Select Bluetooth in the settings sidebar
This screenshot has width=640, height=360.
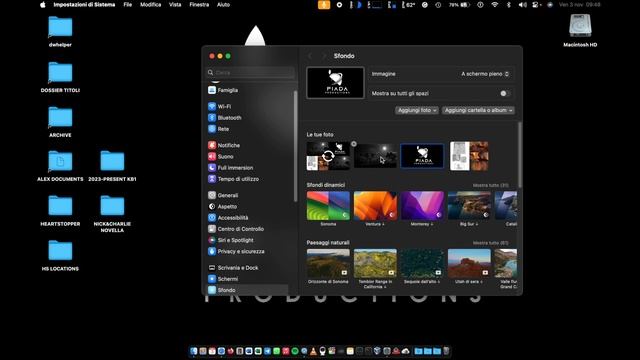point(225,118)
